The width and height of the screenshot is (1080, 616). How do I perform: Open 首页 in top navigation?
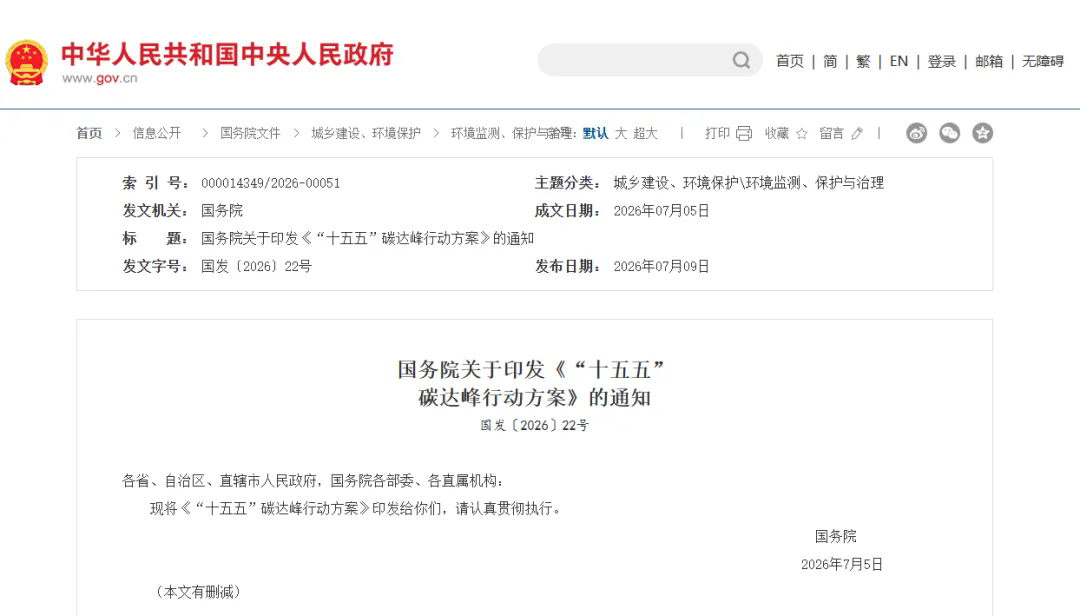click(x=790, y=61)
